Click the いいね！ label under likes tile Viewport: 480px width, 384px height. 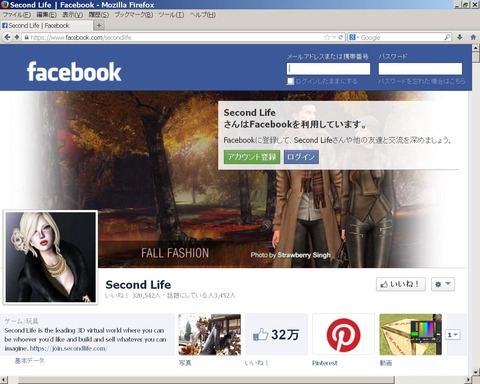coord(257,363)
